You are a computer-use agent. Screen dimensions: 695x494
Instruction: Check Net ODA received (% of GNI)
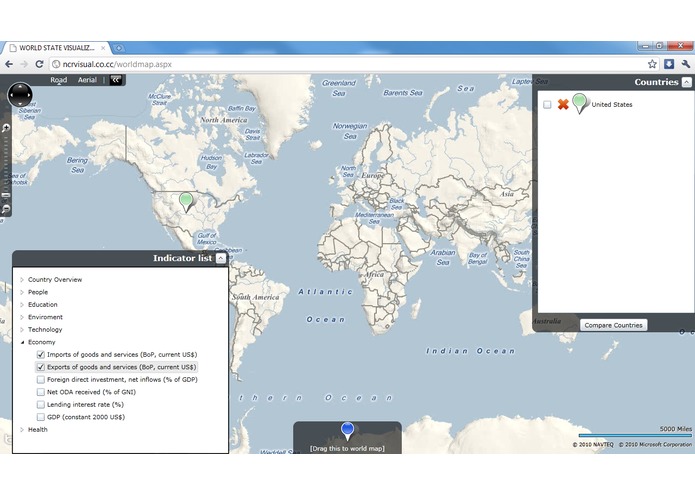[41, 392]
